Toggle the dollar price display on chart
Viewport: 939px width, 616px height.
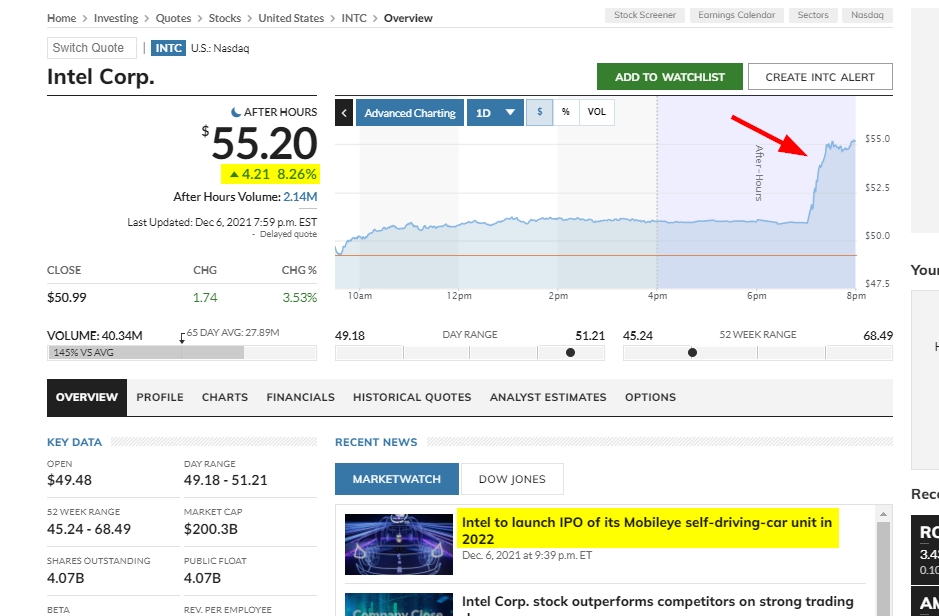(x=539, y=112)
